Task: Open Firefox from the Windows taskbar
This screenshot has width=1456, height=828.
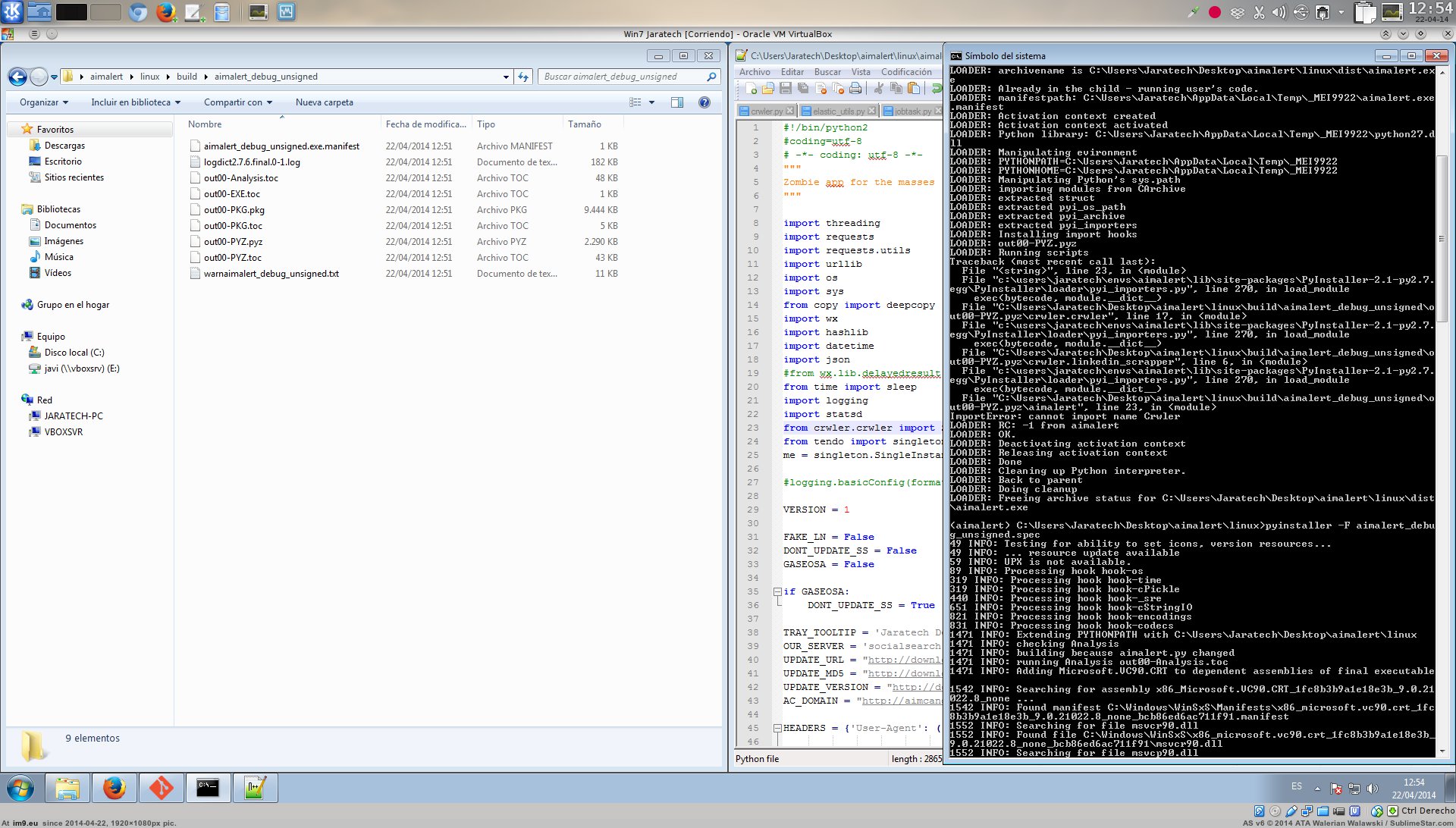Action: 114,789
